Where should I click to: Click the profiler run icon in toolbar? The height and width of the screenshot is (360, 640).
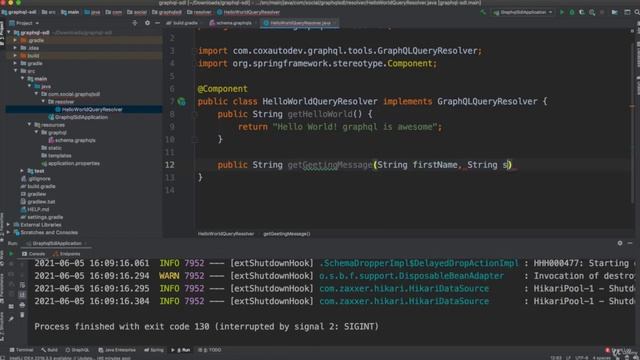592,13
